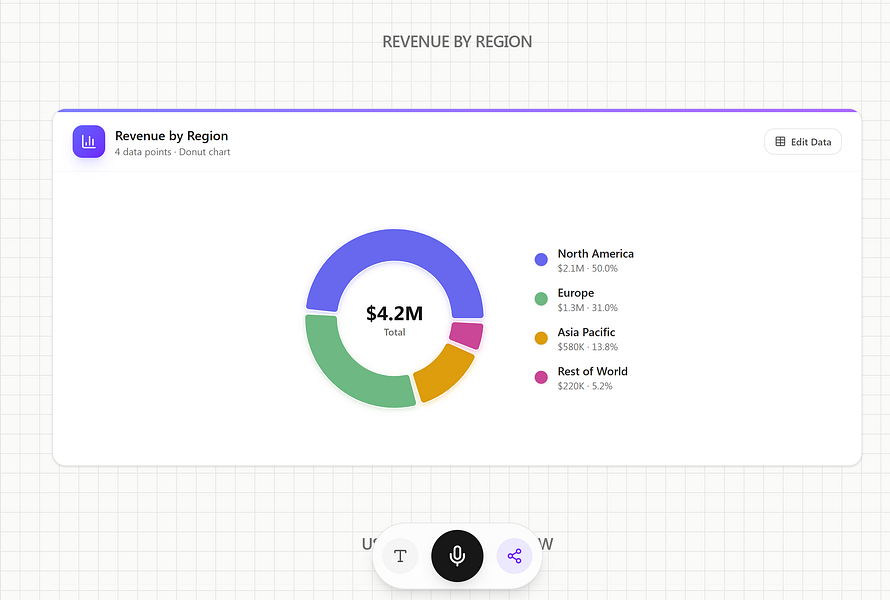The width and height of the screenshot is (890, 600).
Task: Click the Rest of World $220K · 5.2% text
Action: point(585,386)
